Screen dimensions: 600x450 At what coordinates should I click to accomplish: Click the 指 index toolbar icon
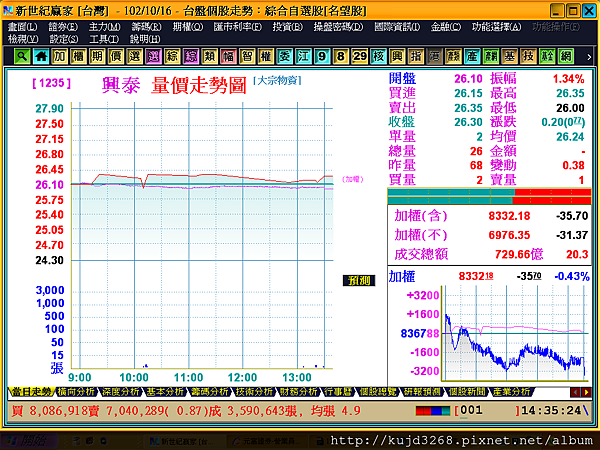tap(416, 57)
